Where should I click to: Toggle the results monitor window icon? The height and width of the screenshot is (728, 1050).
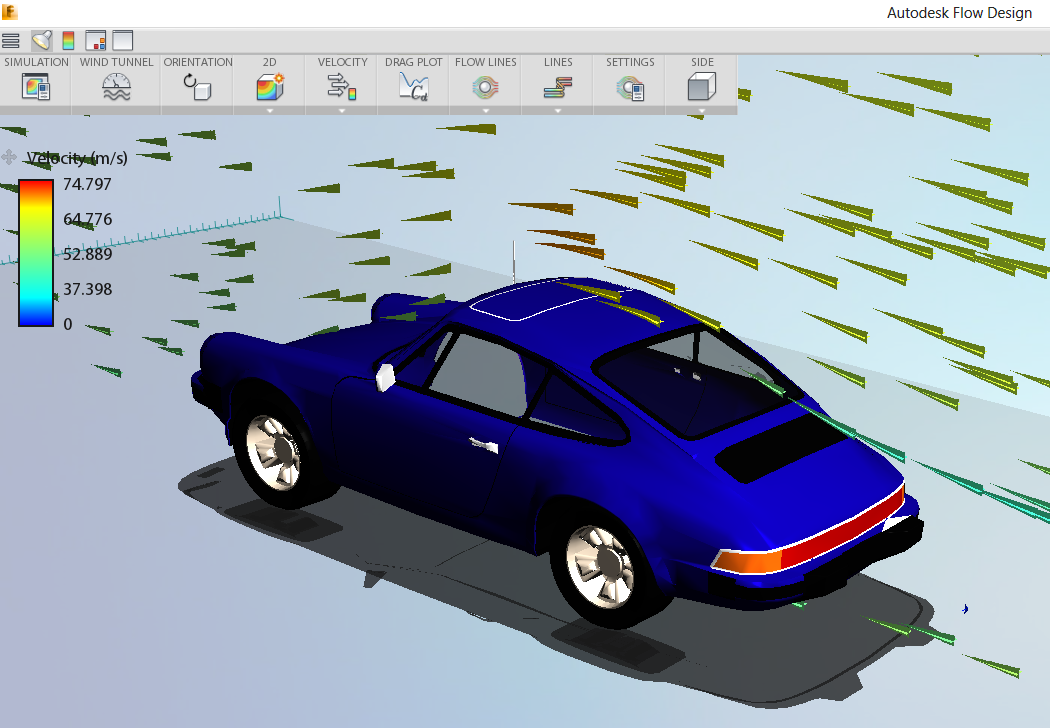[96, 40]
